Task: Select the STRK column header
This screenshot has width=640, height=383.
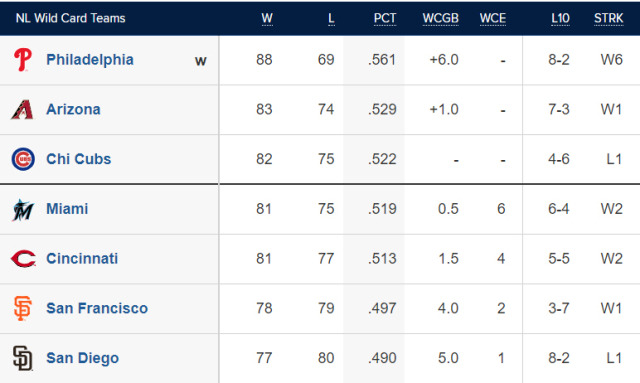Action: (x=609, y=18)
